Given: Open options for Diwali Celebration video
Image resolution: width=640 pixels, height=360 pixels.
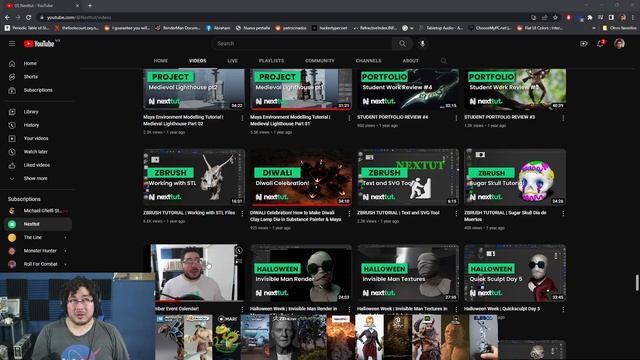Looking at the screenshot, I should (x=349, y=213).
